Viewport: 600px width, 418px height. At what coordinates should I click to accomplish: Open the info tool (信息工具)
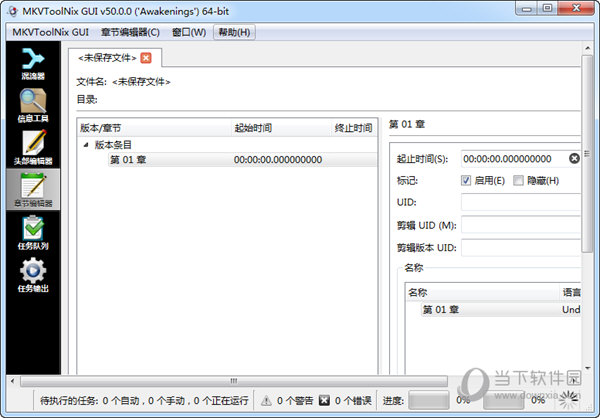[33, 105]
